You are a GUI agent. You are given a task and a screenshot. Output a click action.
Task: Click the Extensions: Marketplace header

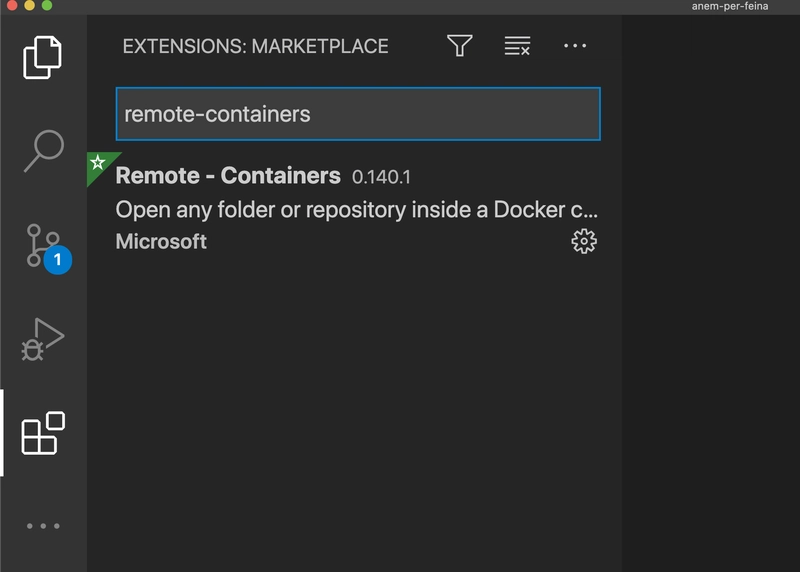coord(256,46)
